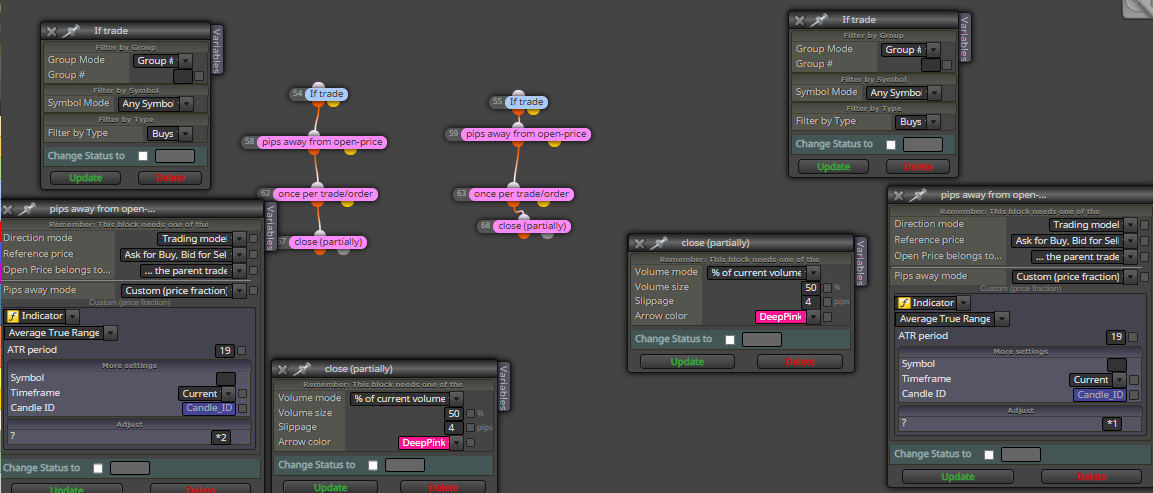Screen dimensions: 1153x493
Task: Click the *2 Adjust field in left pips panel
Action: point(221,437)
